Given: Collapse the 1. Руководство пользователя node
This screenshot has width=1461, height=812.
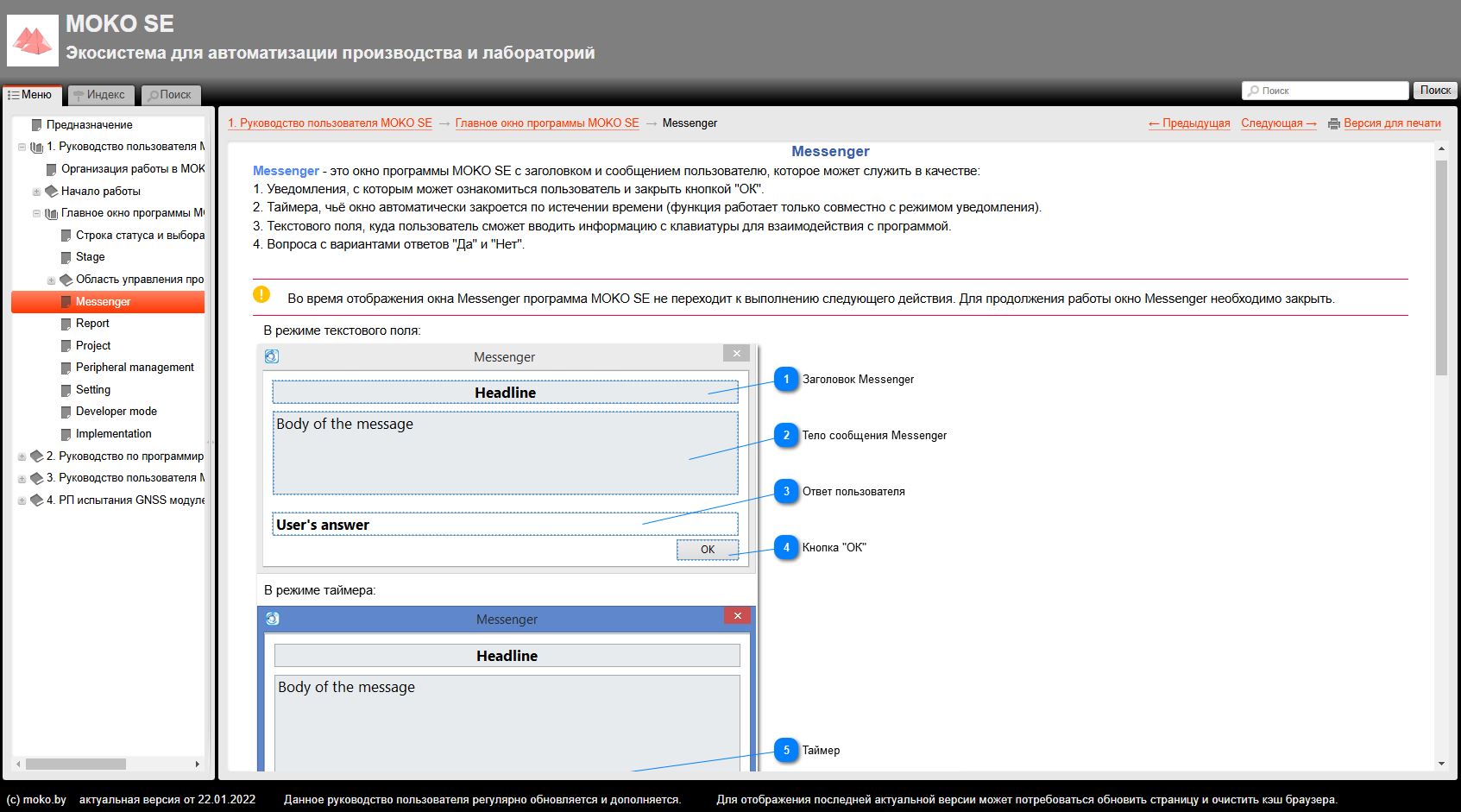Looking at the screenshot, I should (22, 147).
